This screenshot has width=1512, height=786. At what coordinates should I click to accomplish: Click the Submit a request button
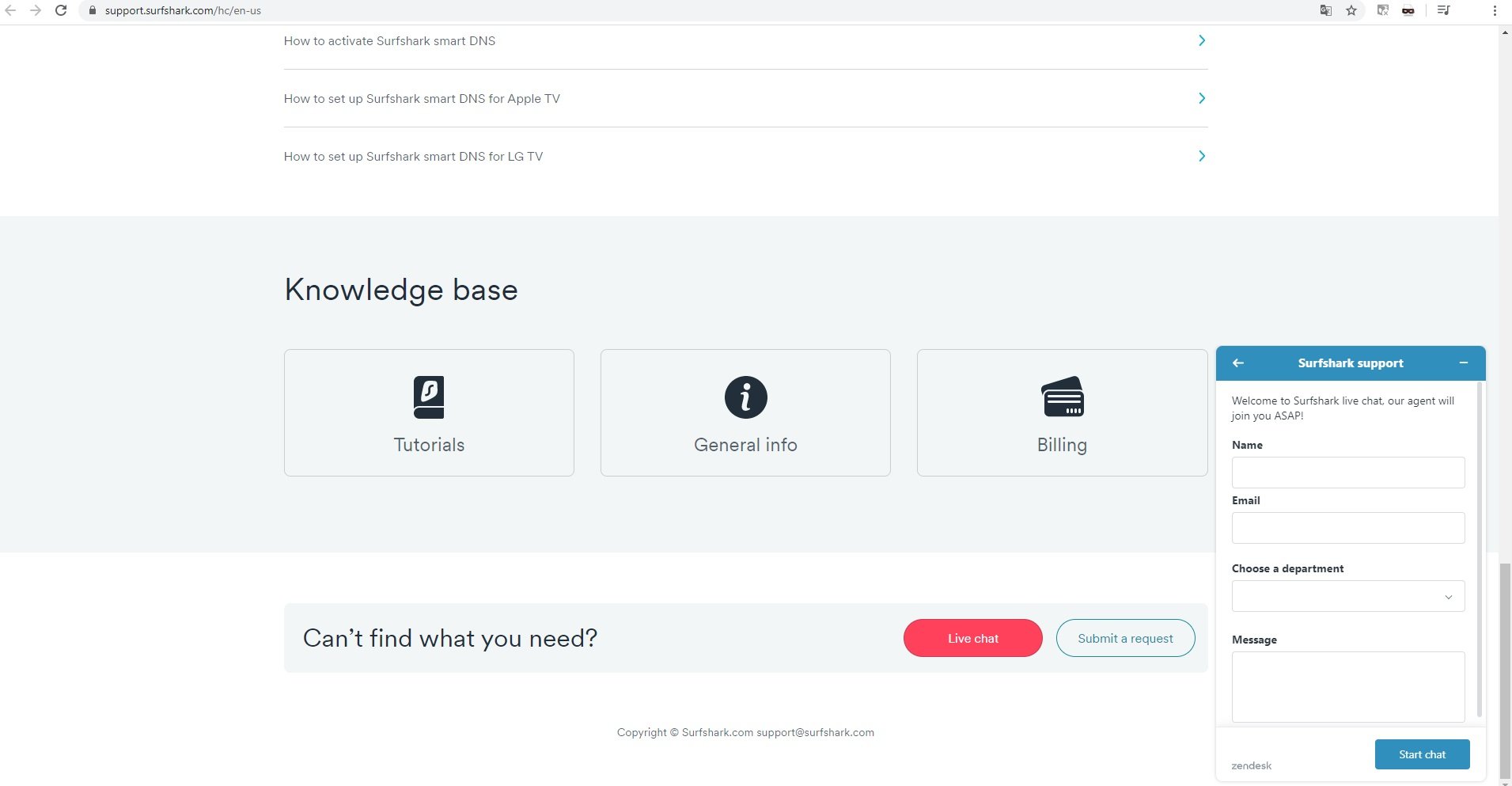pos(1126,638)
